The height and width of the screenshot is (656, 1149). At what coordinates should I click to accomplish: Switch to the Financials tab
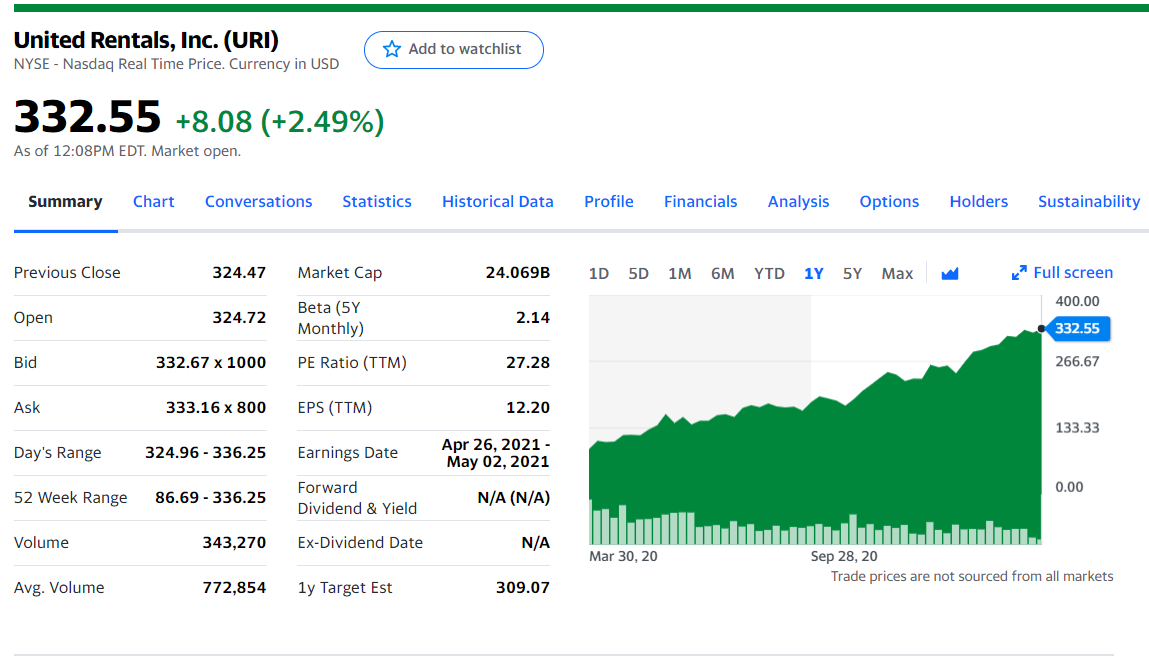coord(701,202)
